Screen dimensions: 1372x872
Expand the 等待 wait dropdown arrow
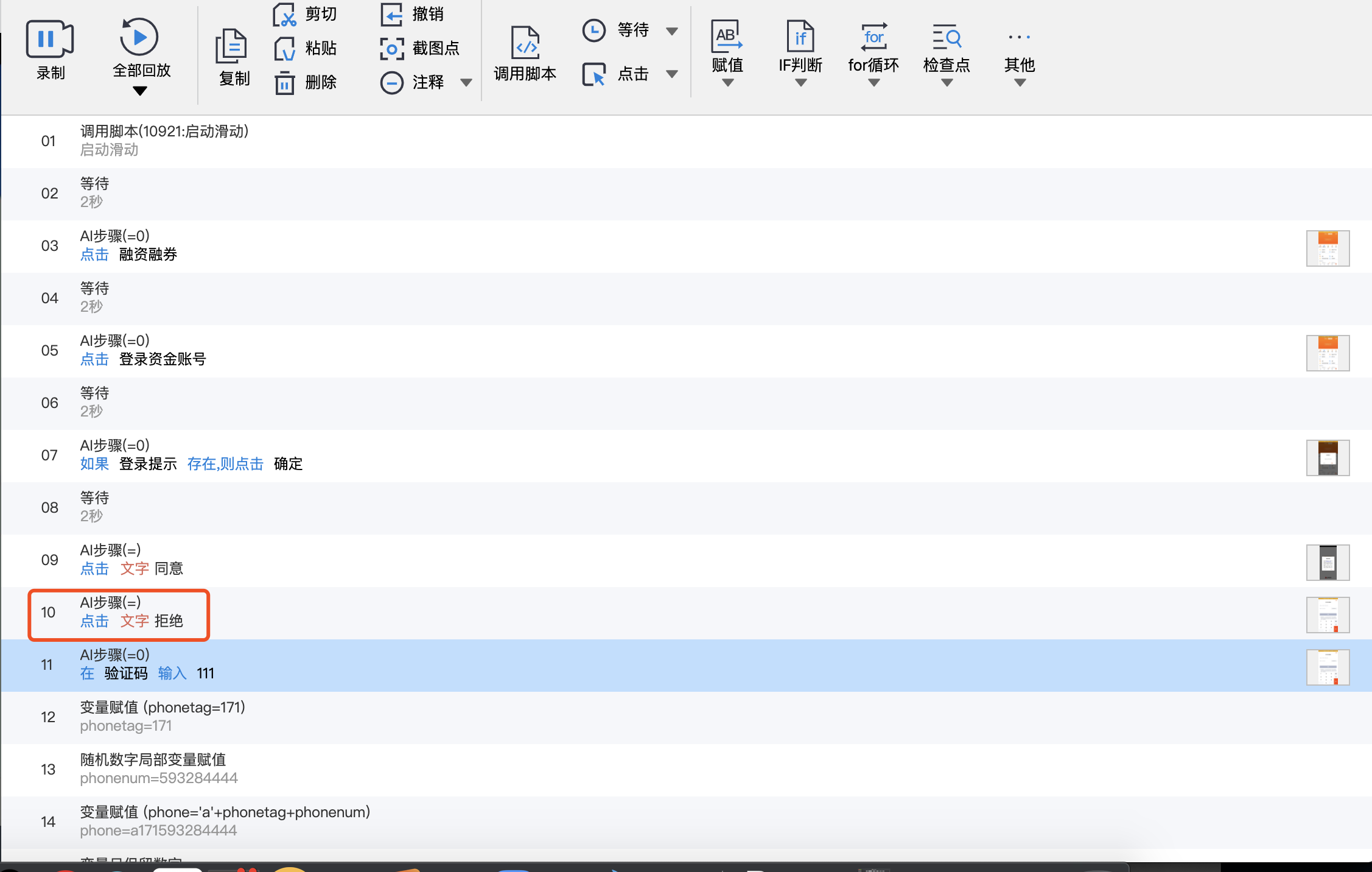click(672, 31)
